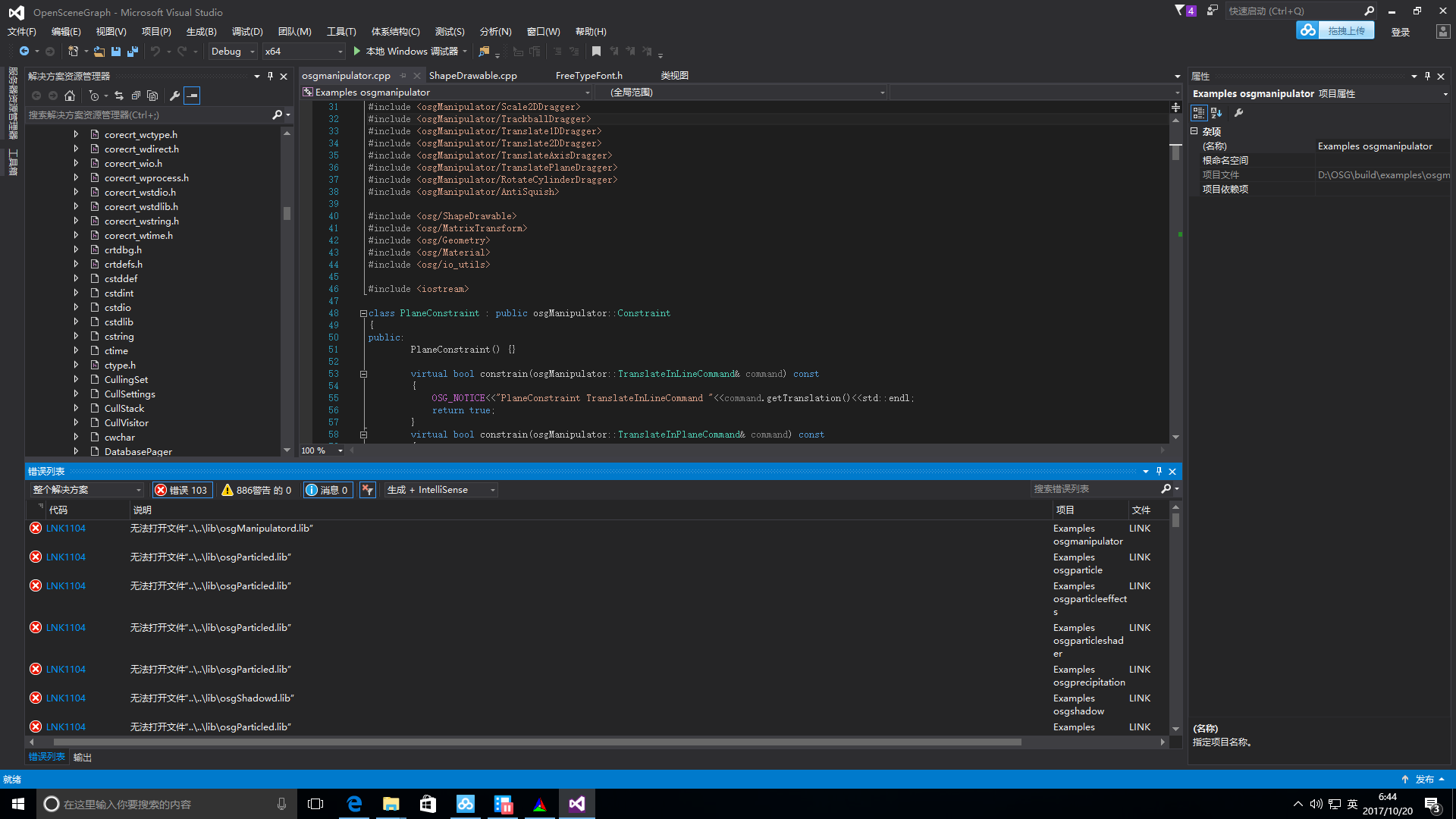Collapse the class PlaneConstraint code block

tap(363, 313)
